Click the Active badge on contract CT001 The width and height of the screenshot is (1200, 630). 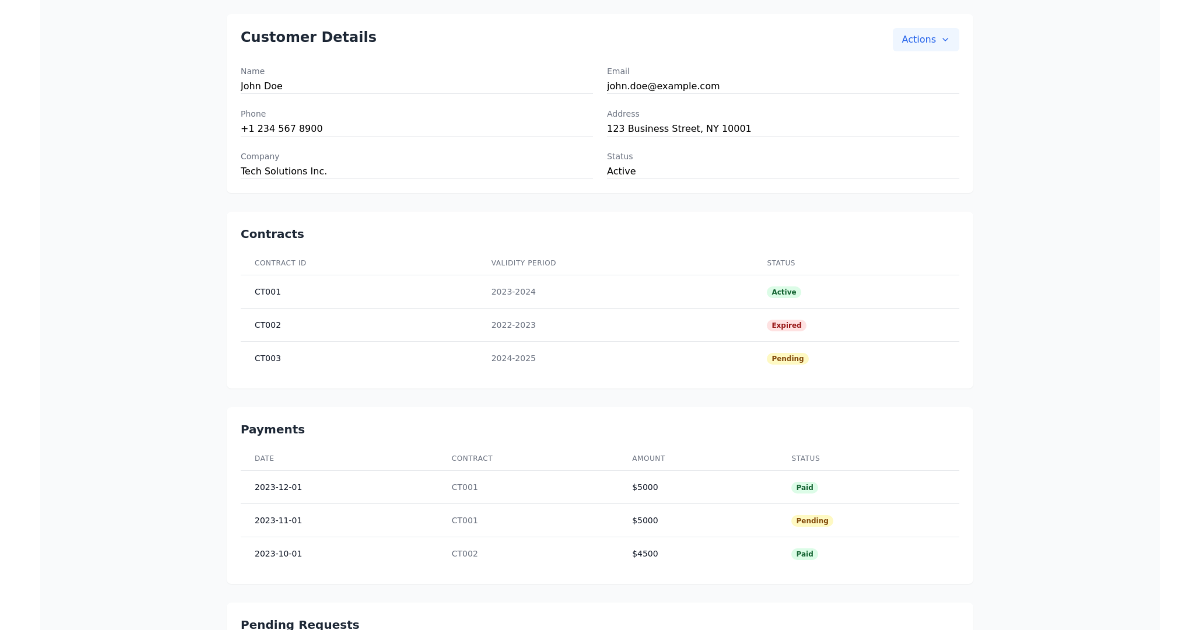coord(784,291)
